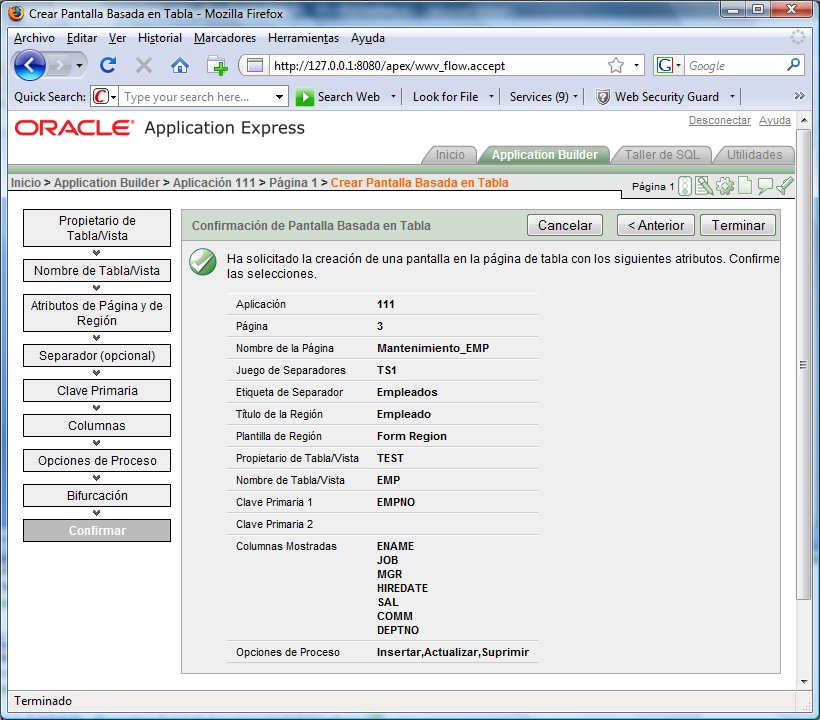Click the Clave Primaria wizard step
Viewport: 820px width, 720px height.
pyautogui.click(x=97, y=391)
